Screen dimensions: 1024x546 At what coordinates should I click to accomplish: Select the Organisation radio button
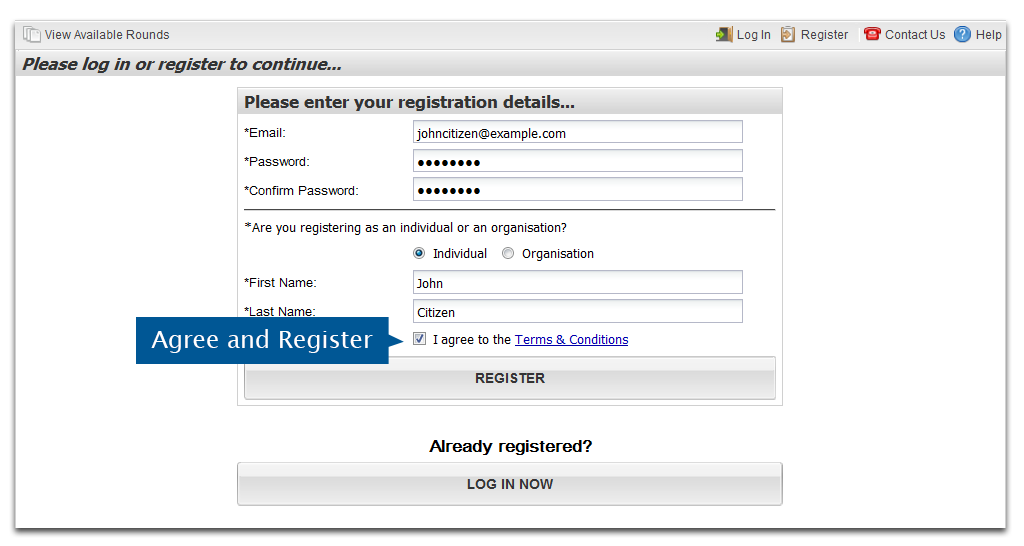point(508,253)
